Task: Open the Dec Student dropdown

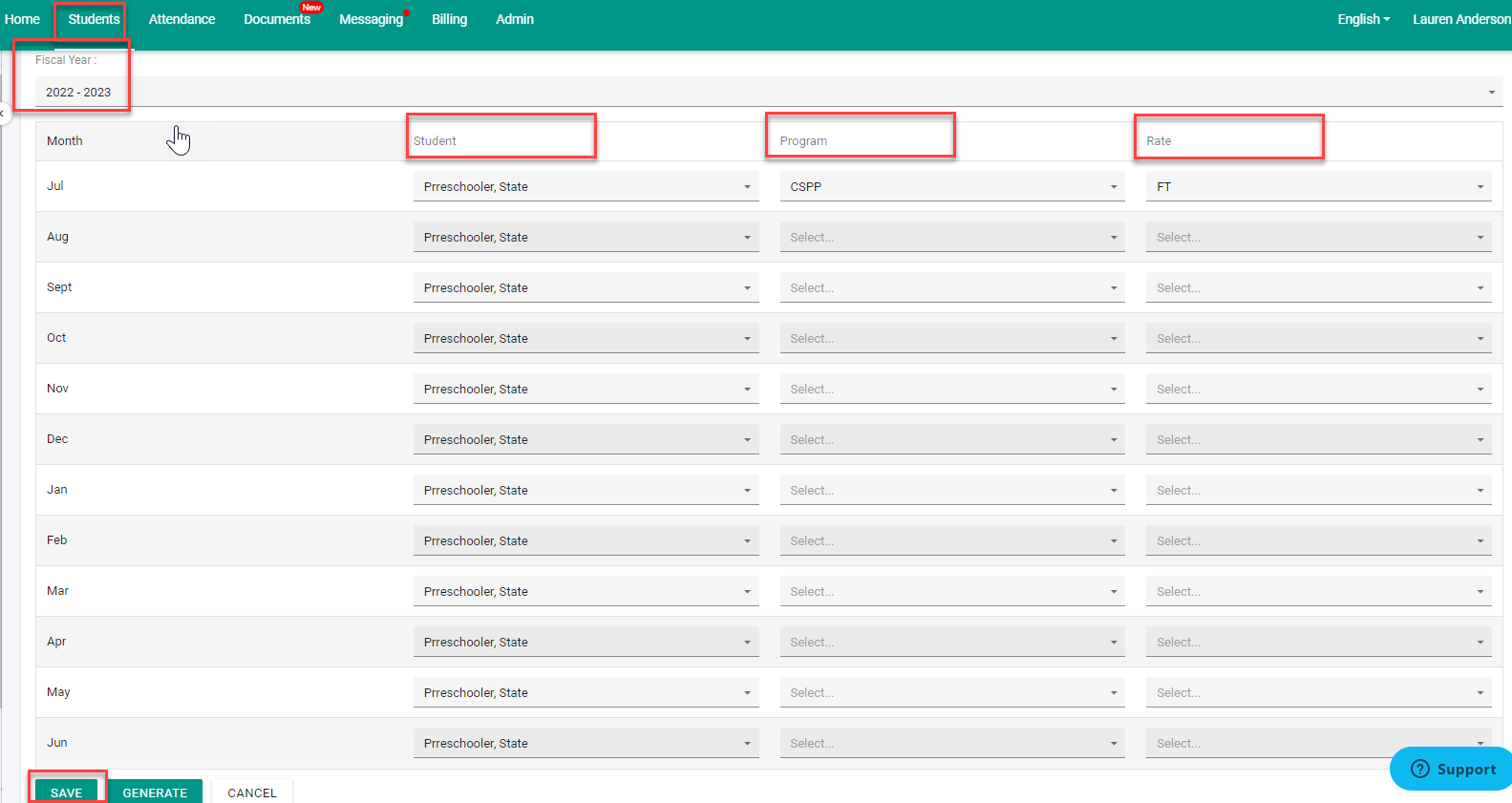Action: pyautogui.click(x=586, y=440)
